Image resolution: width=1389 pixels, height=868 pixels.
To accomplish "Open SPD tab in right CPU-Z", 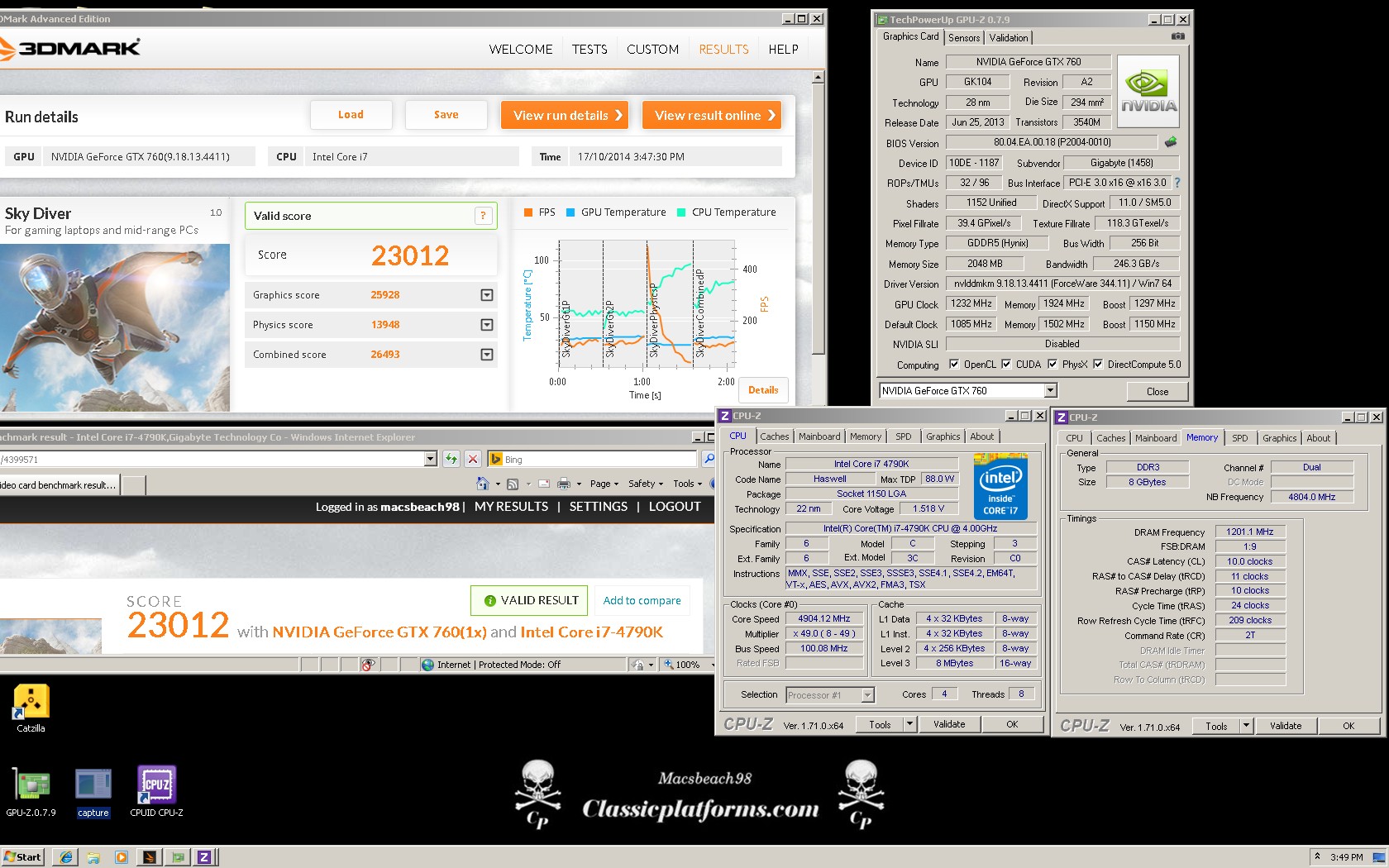I will click(x=1240, y=438).
